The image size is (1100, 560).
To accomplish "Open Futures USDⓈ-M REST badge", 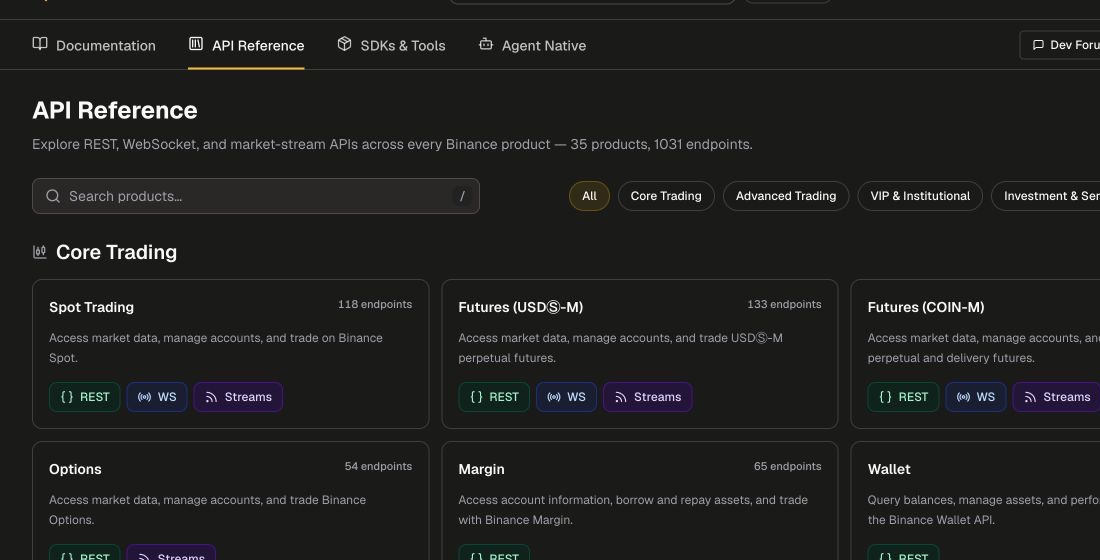I will [x=494, y=396].
